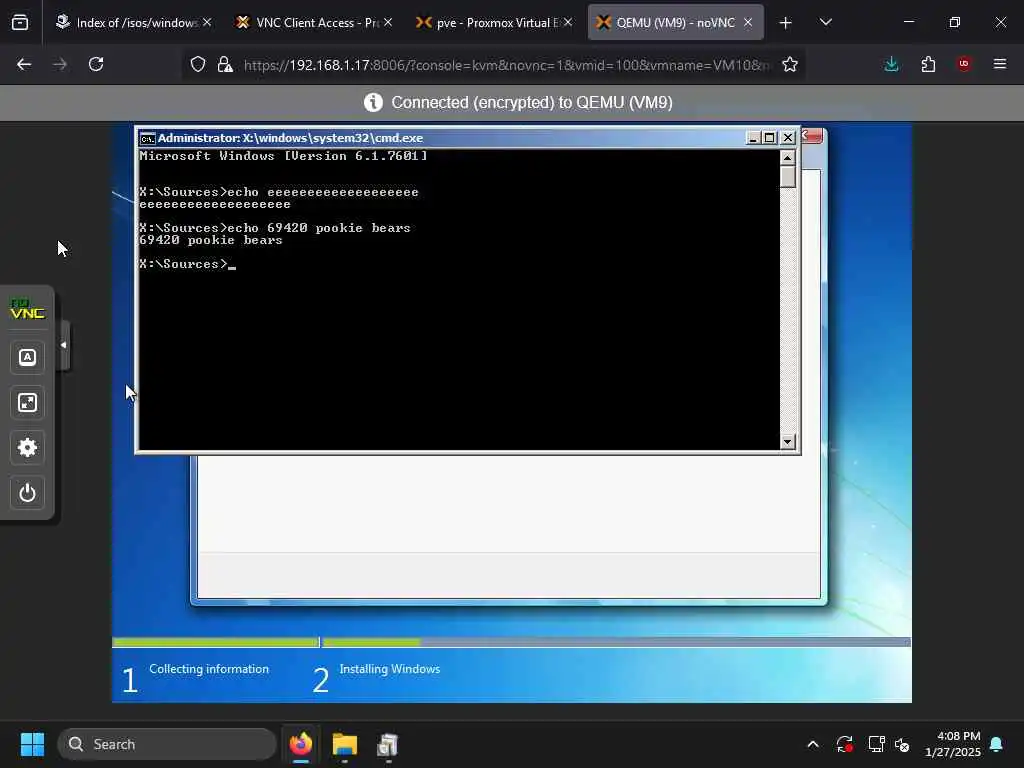
Task: Collapse the noVNC control bar handle
Action: 63,345
